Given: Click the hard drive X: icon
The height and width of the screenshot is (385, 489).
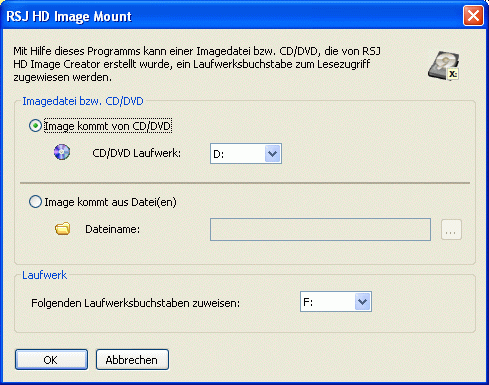Looking at the screenshot, I should click(444, 66).
